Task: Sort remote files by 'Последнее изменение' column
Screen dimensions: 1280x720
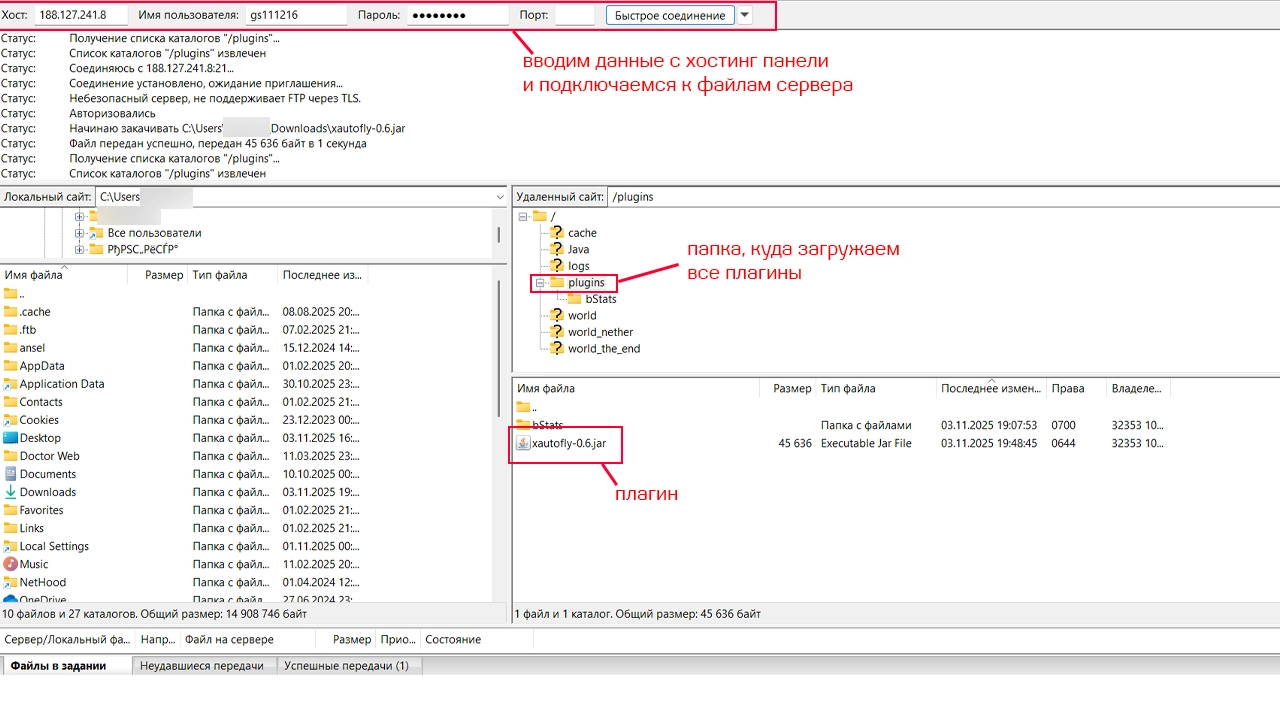Action: pyautogui.click(x=990, y=388)
